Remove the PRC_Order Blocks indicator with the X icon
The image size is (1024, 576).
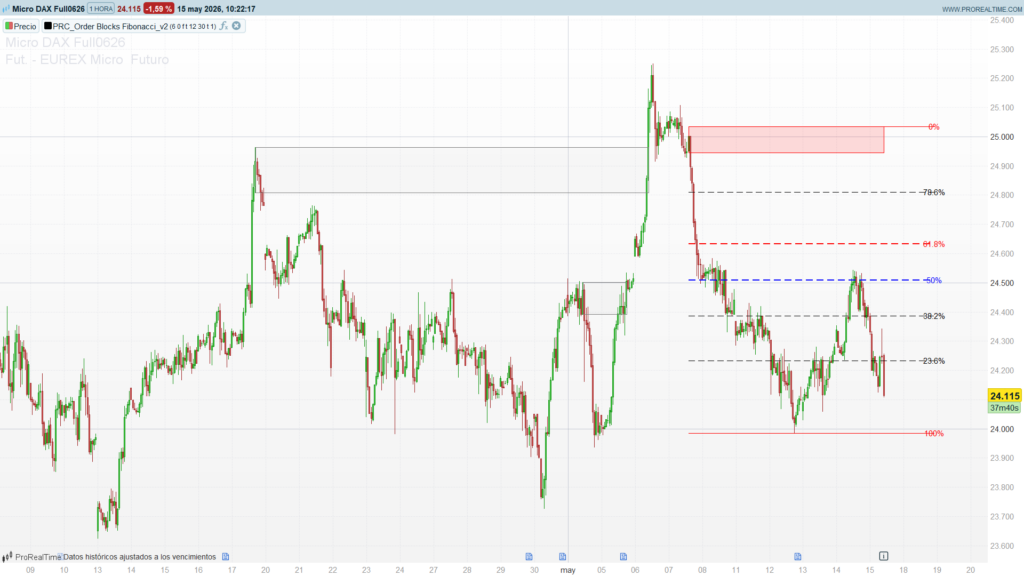236,26
